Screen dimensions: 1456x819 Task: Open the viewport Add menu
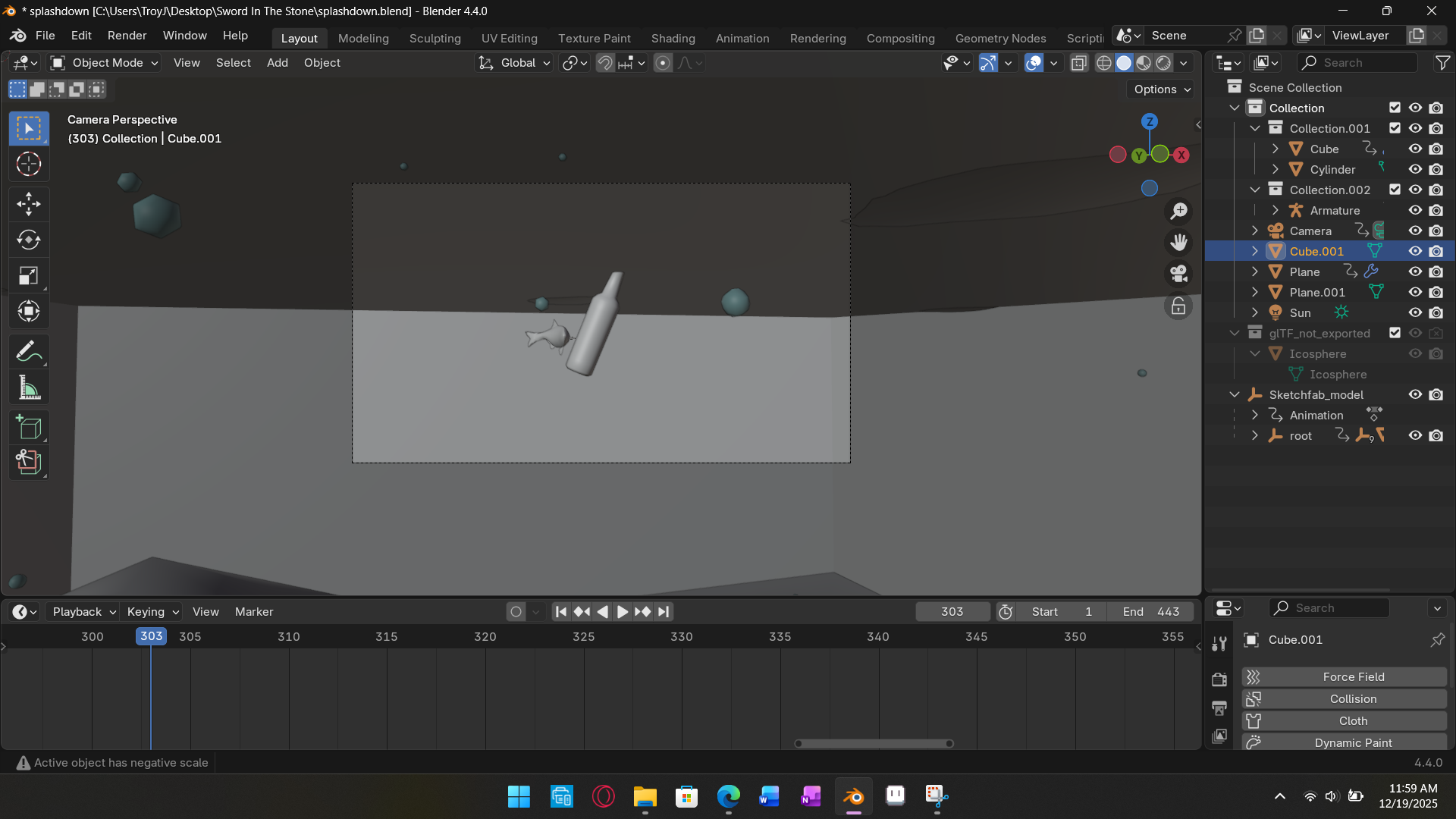click(277, 63)
